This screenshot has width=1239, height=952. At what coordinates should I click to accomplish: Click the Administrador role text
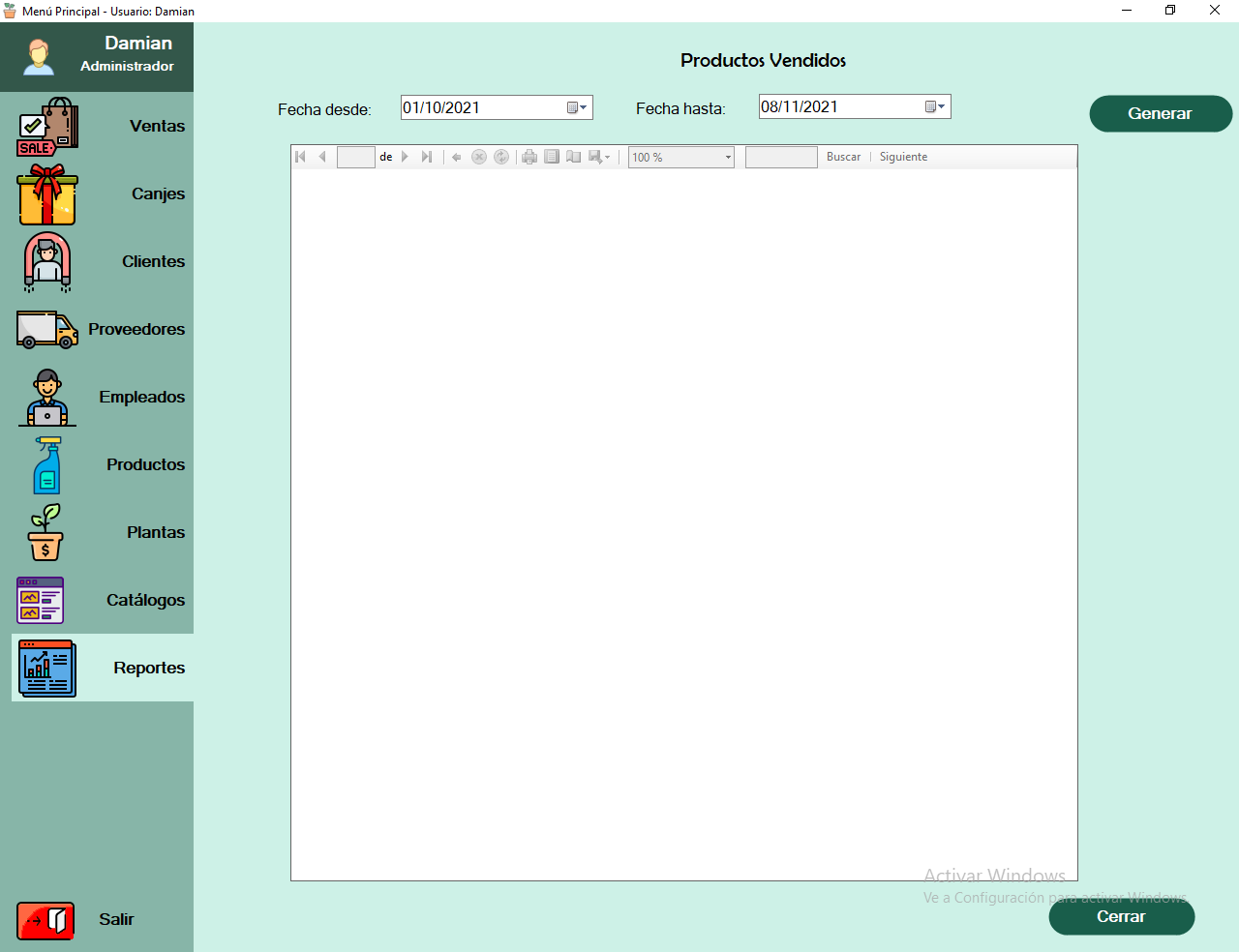[127, 67]
